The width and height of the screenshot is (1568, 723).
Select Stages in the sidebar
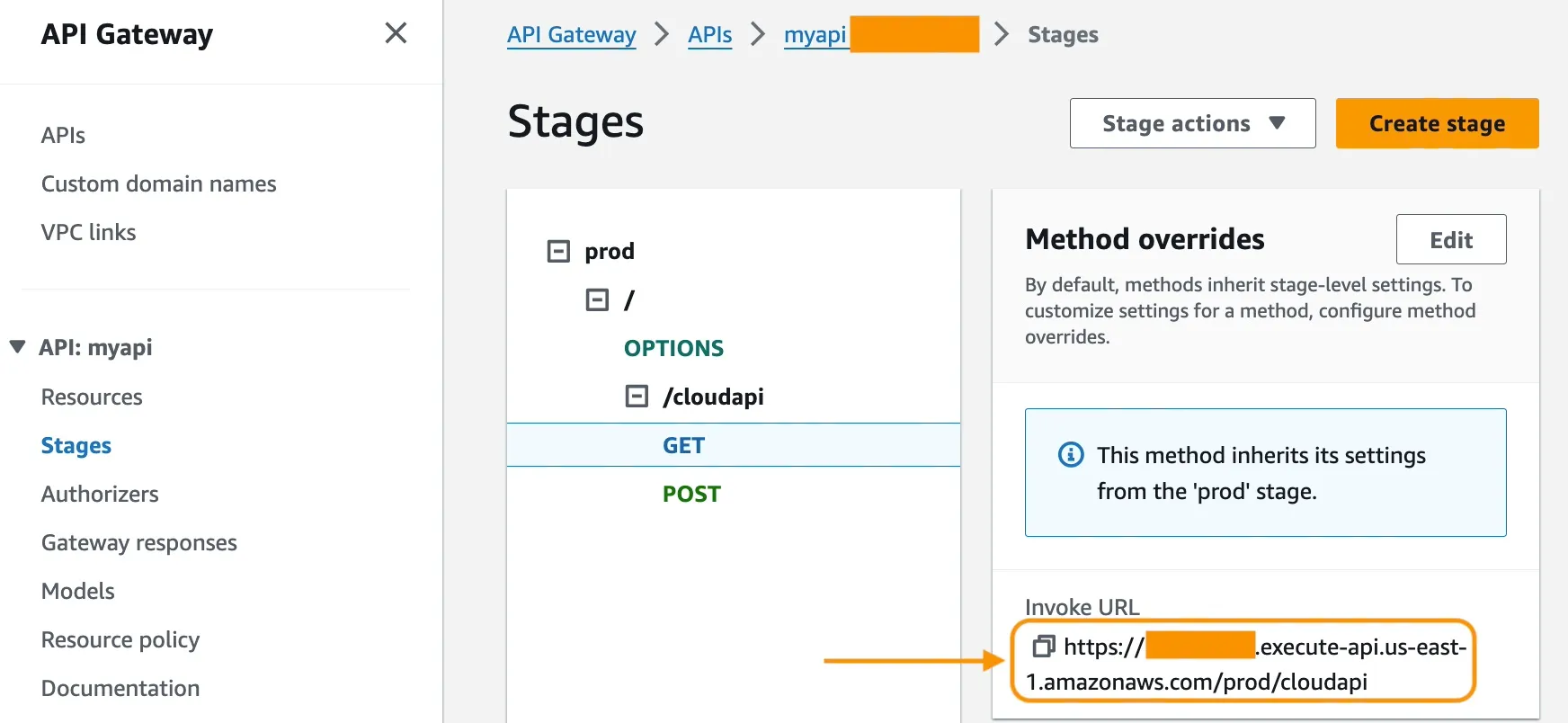(76, 446)
